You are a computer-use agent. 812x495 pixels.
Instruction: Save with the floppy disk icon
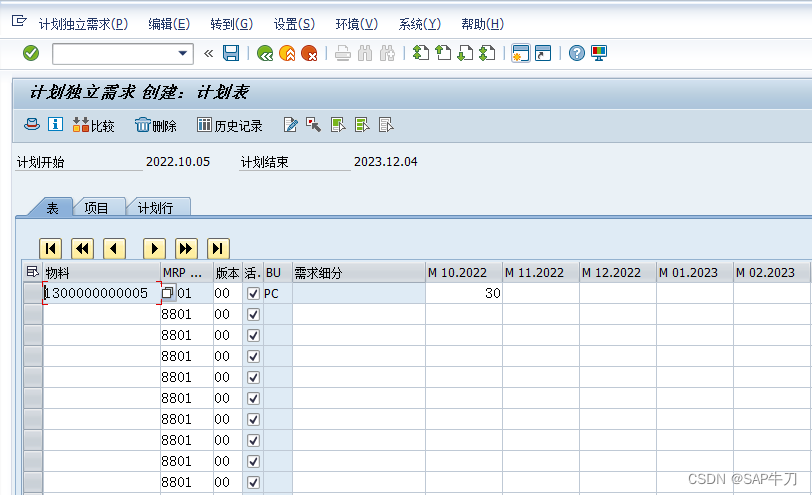pyautogui.click(x=231, y=53)
